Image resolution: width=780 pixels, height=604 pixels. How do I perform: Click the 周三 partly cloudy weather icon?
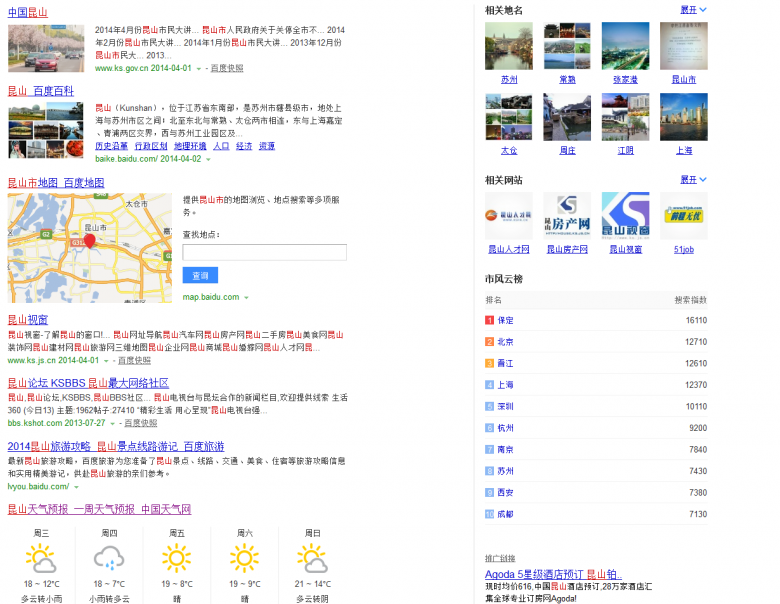(41, 559)
